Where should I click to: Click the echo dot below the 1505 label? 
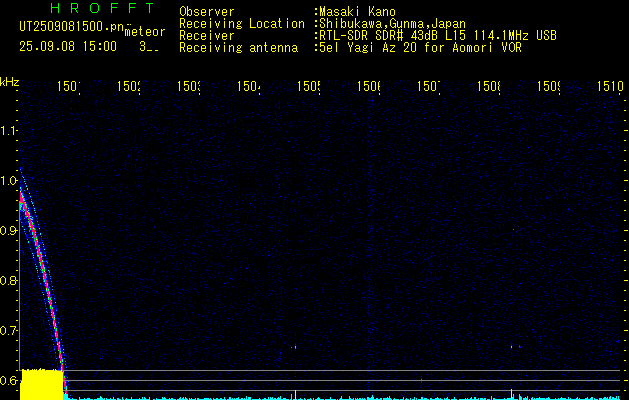295,347
